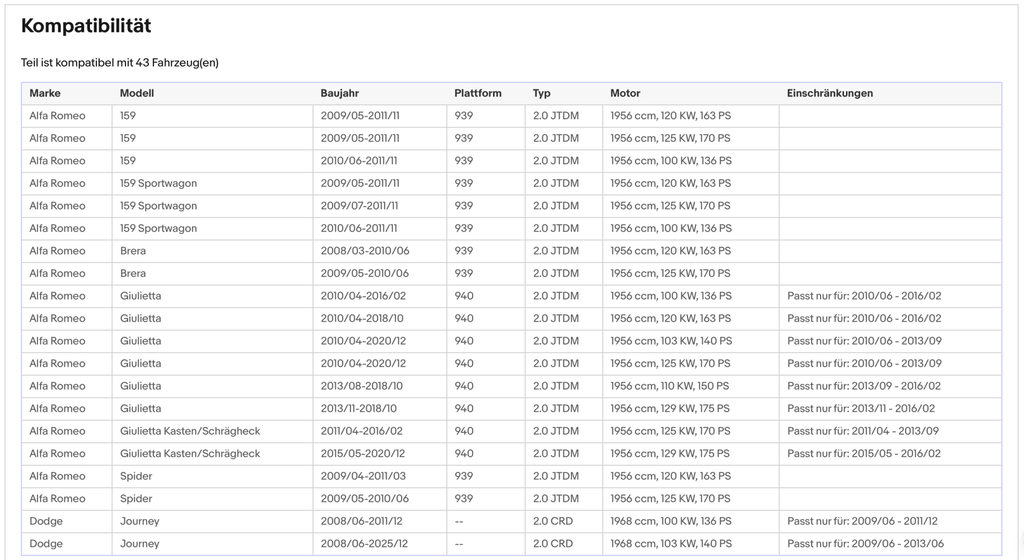Viewport: 1024px width, 560px height.
Task: Click the Baujahr column header
Action: (x=340, y=93)
